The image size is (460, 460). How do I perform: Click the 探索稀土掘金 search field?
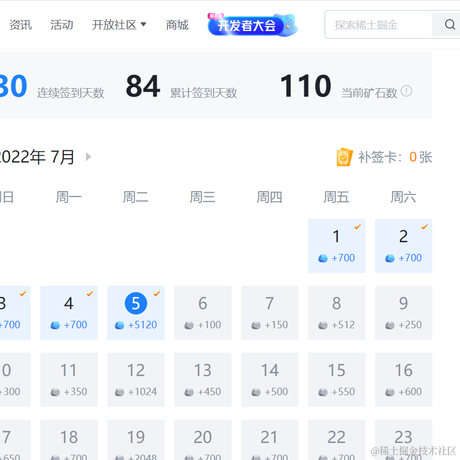(378, 25)
